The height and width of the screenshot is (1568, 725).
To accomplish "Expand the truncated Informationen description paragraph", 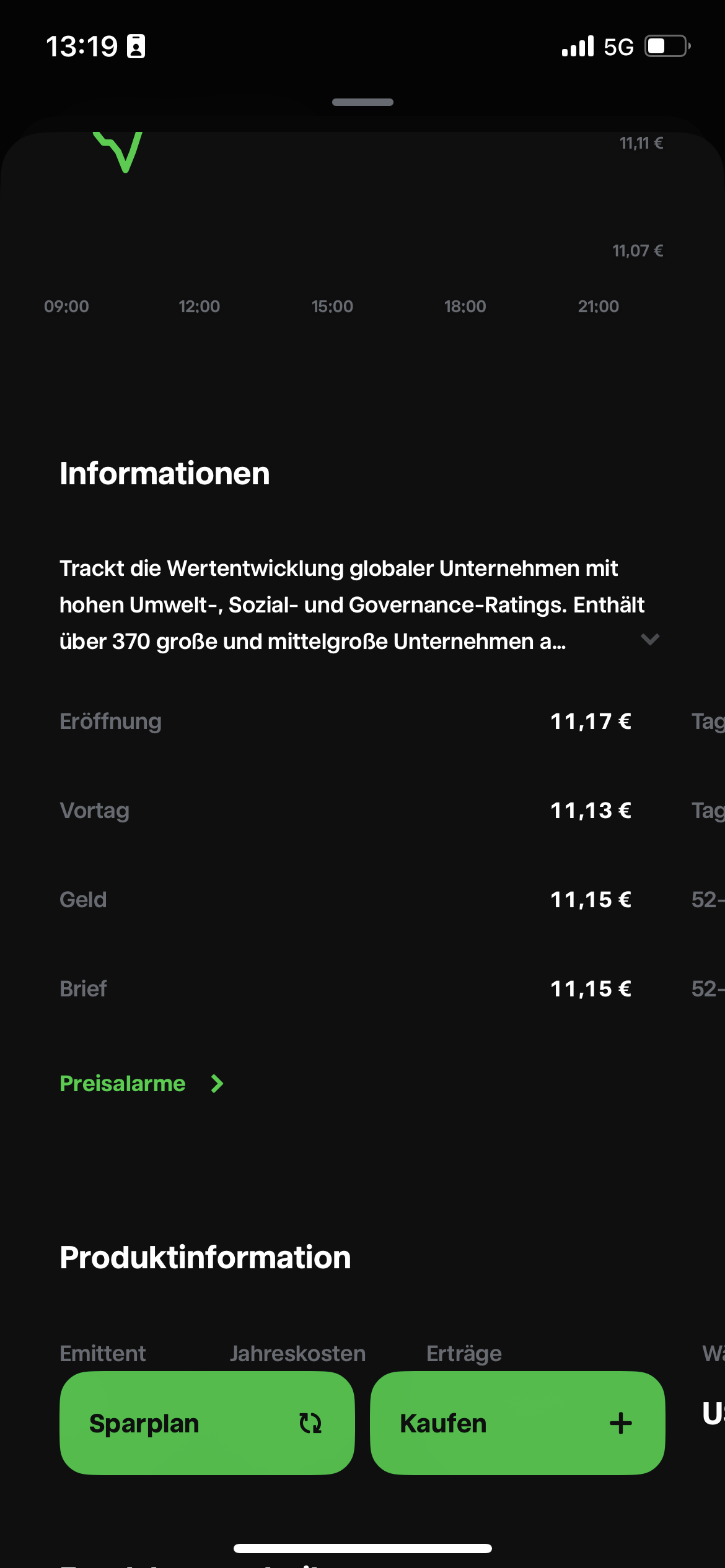I will point(351,605).
